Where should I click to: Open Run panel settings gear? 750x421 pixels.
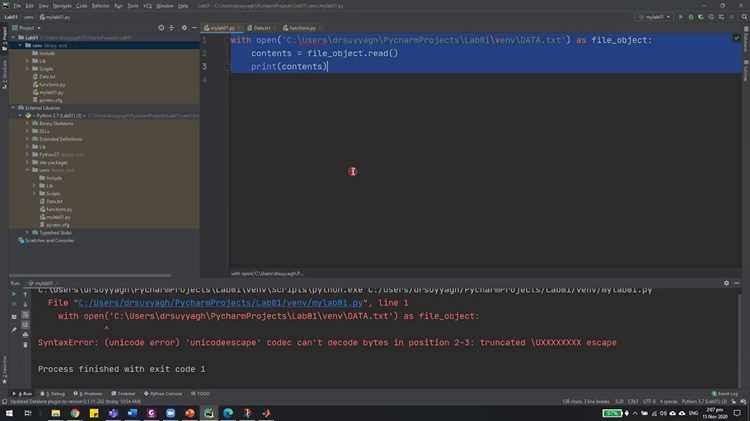tap(726, 283)
